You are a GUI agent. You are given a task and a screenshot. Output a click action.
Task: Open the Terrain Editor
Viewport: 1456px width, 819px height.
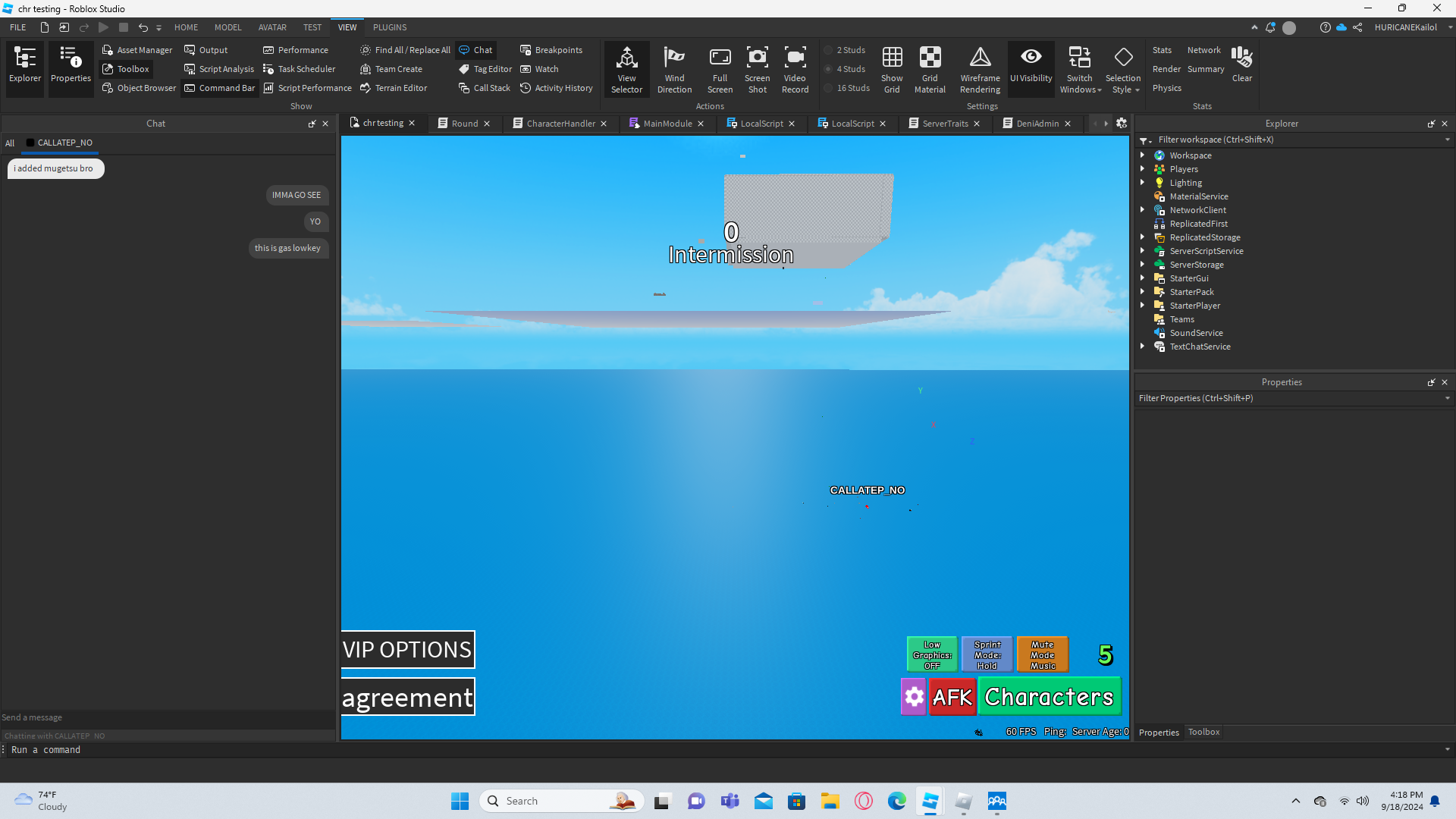click(x=394, y=88)
